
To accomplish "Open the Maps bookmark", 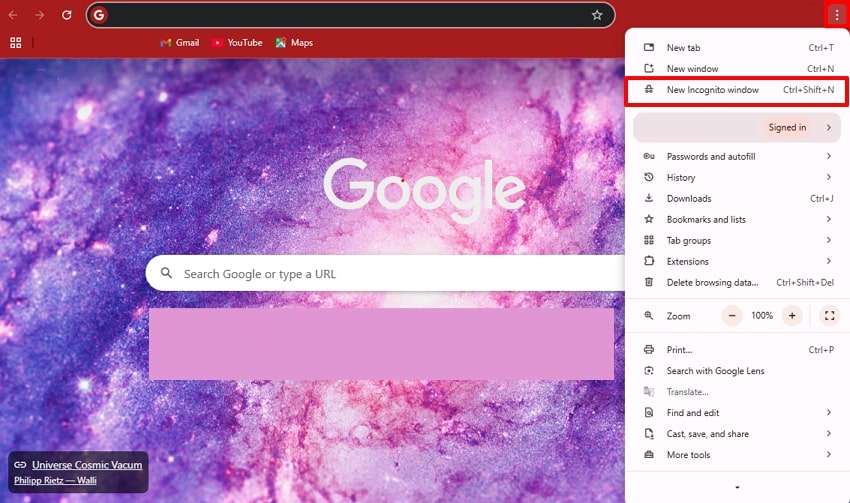I will (294, 43).
